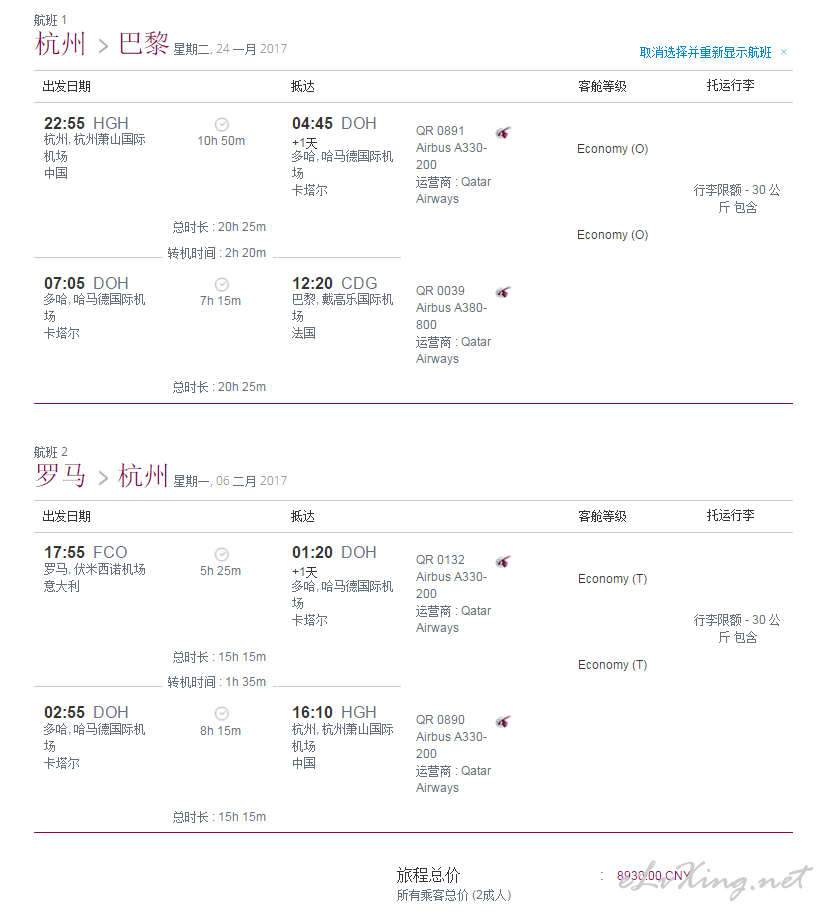Click the 托运行李 header in flight 2
The image size is (823, 913).
point(730,515)
